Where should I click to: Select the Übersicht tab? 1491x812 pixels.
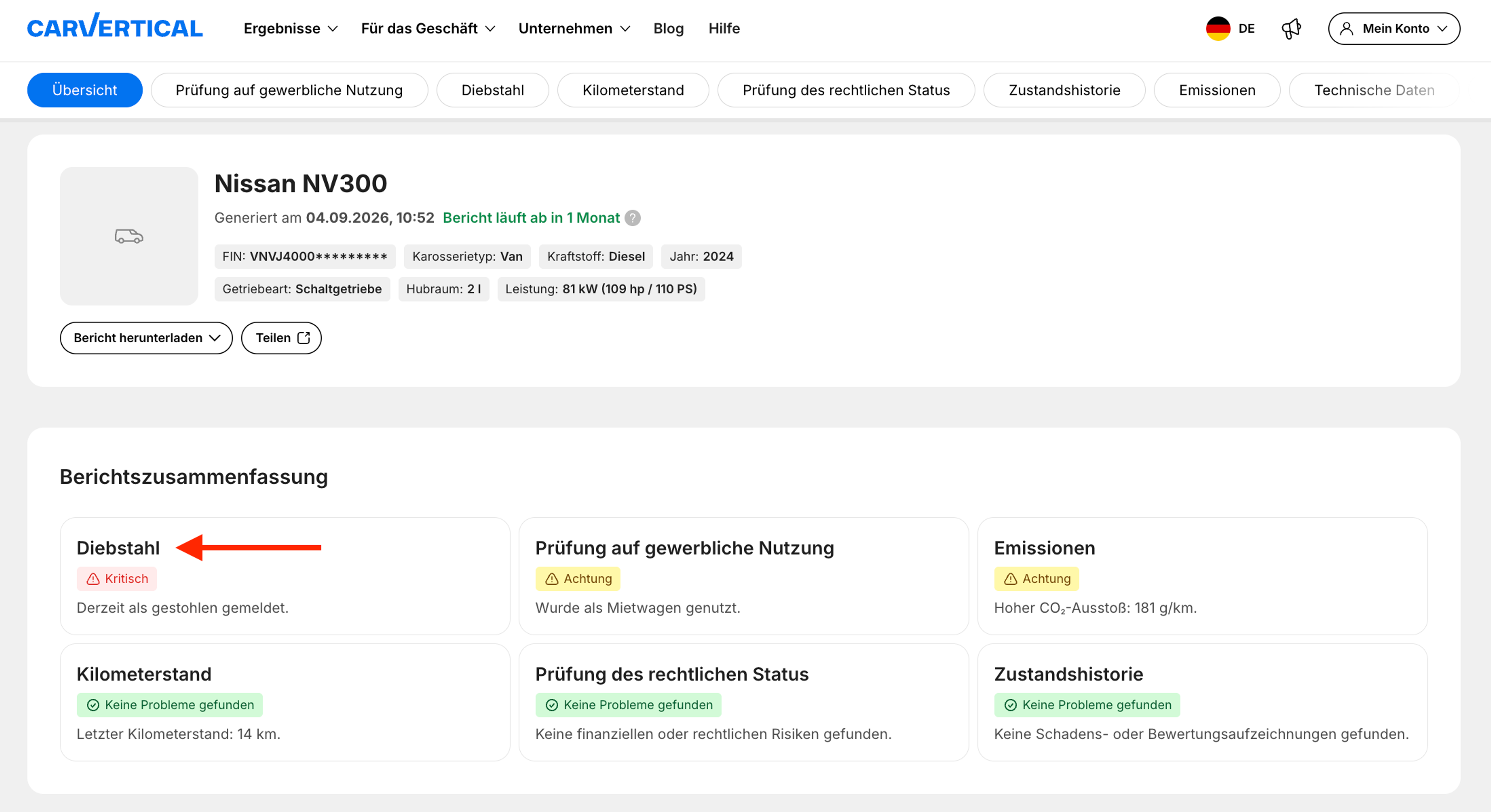coord(85,90)
